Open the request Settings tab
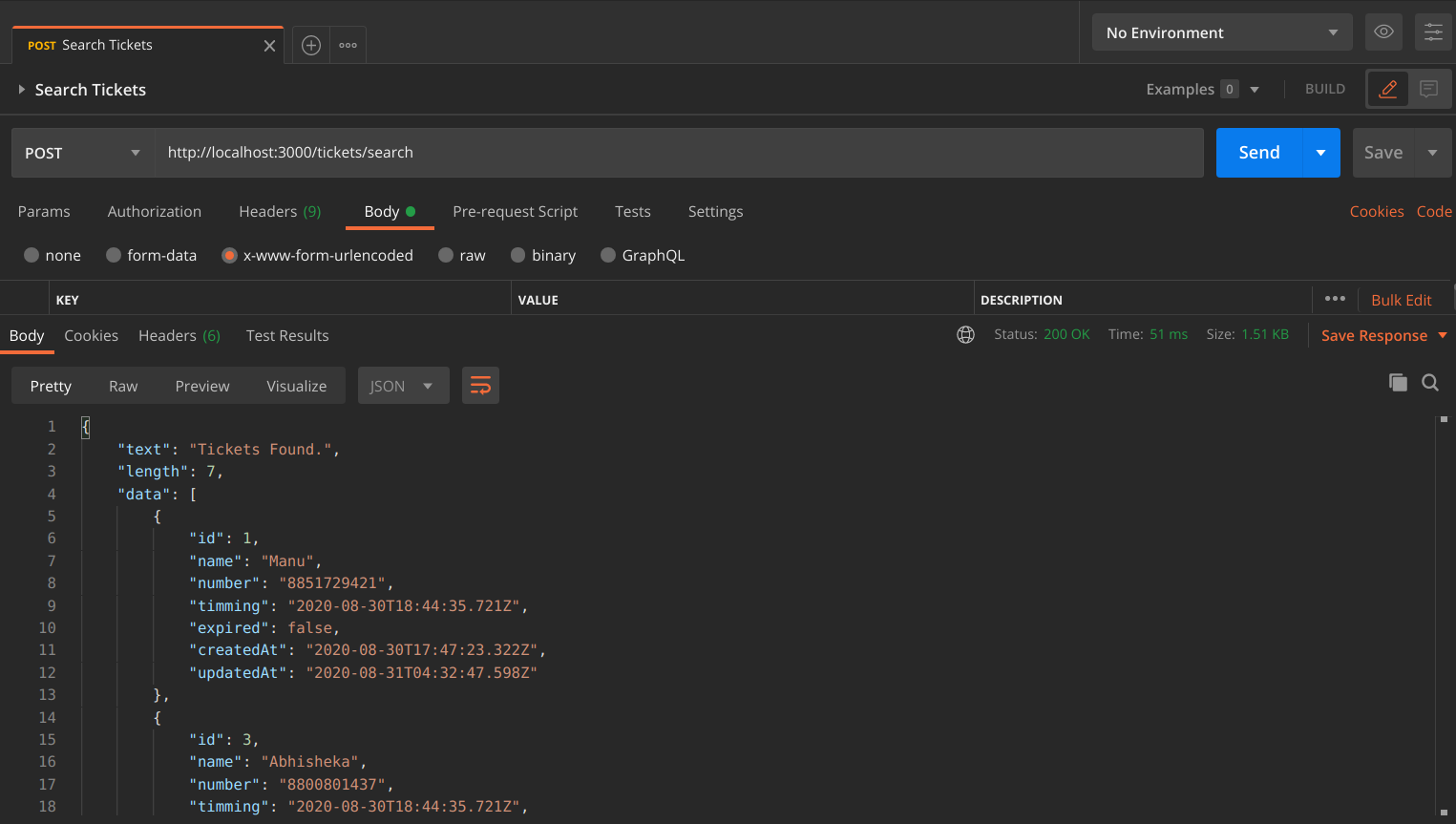Screen dimensions: 1456x824 (715, 211)
